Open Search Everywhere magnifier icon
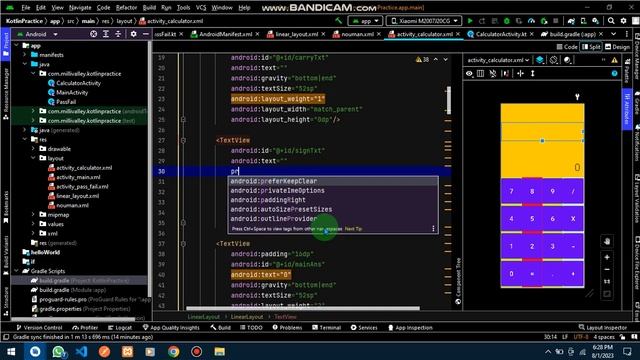 coord(611,21)
